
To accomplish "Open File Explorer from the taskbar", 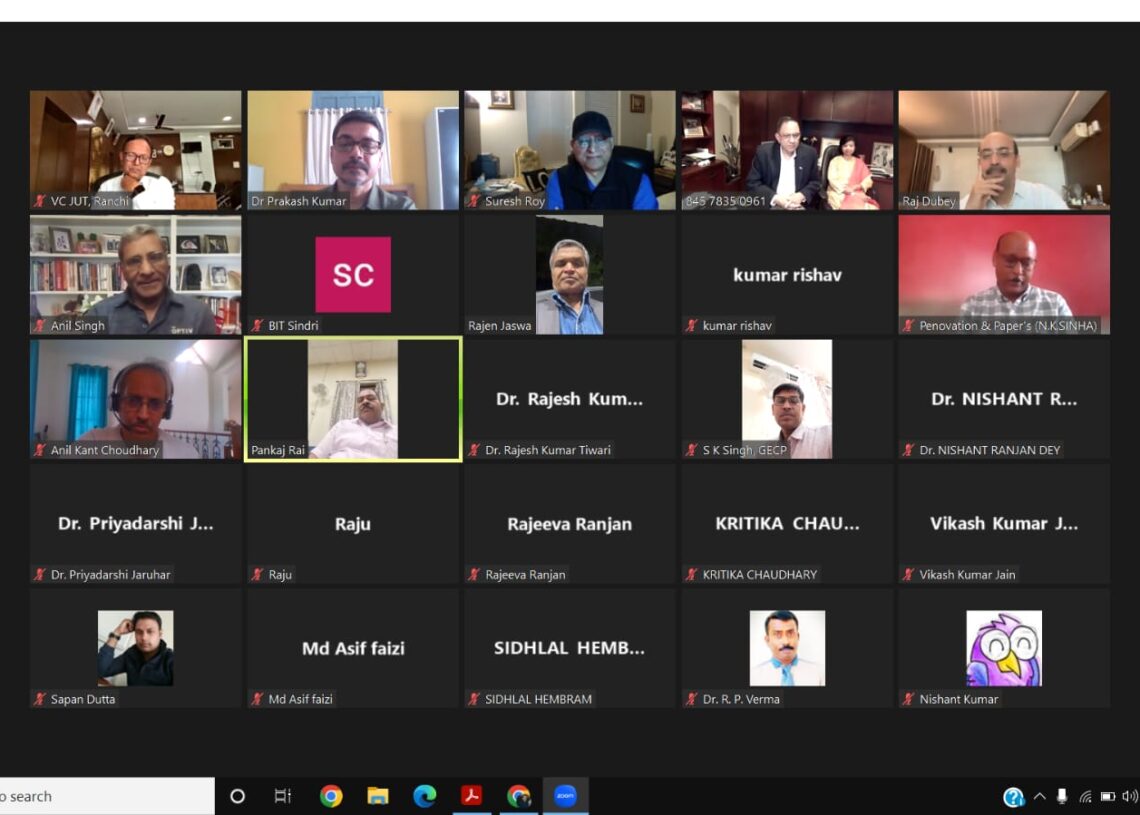I will [x=378, y=796].
